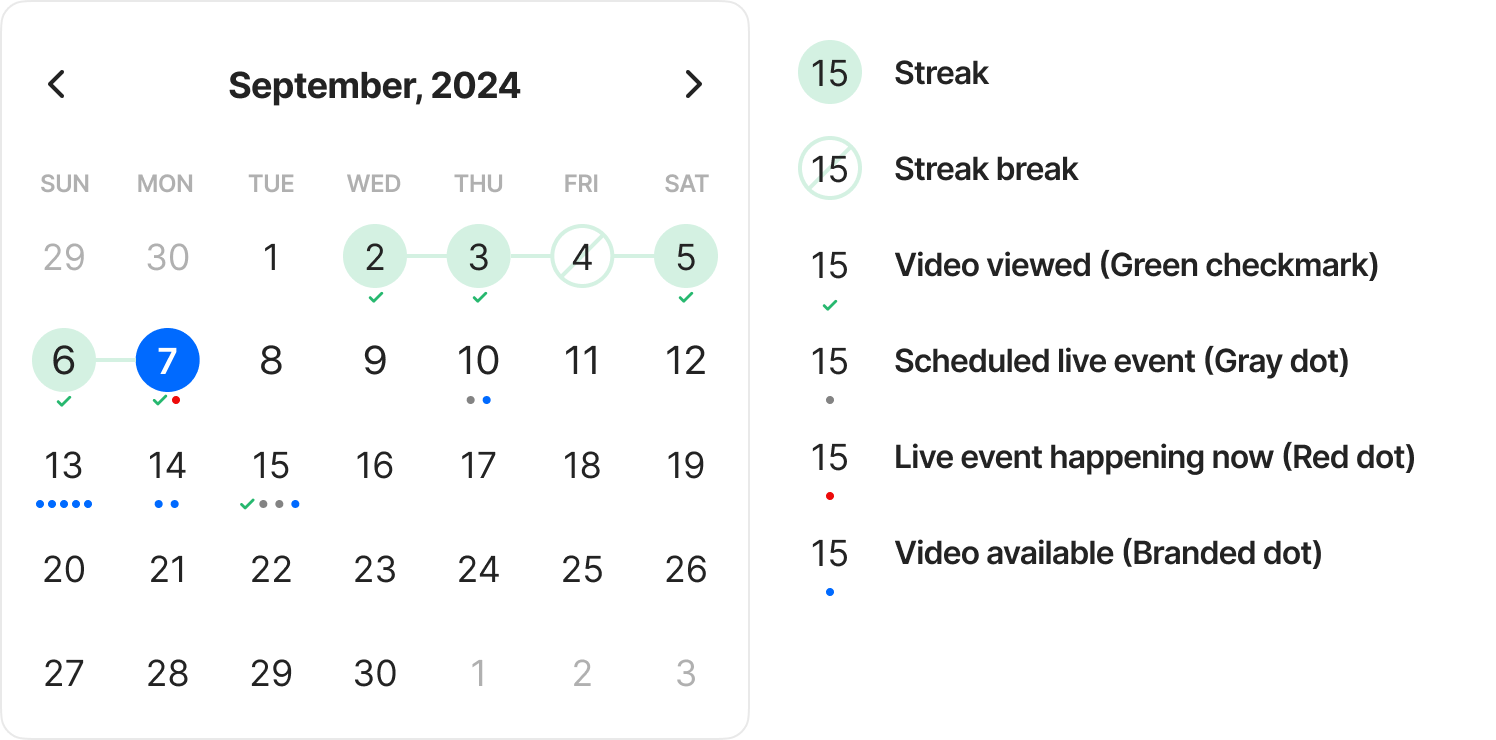Choose day 10 with gray and blue dots
Viewport: 1496px width, 740px height.
coord(478,361)
